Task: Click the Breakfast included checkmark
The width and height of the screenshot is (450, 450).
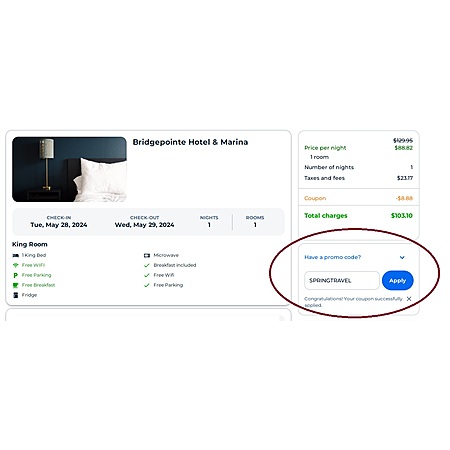Action: (147, 265)
